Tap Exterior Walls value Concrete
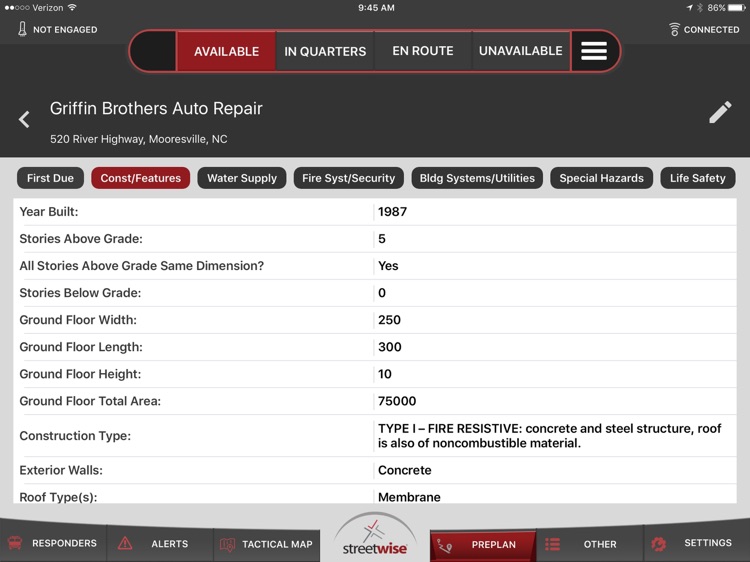This screenshot has height=562, width=750. [405, 470]
